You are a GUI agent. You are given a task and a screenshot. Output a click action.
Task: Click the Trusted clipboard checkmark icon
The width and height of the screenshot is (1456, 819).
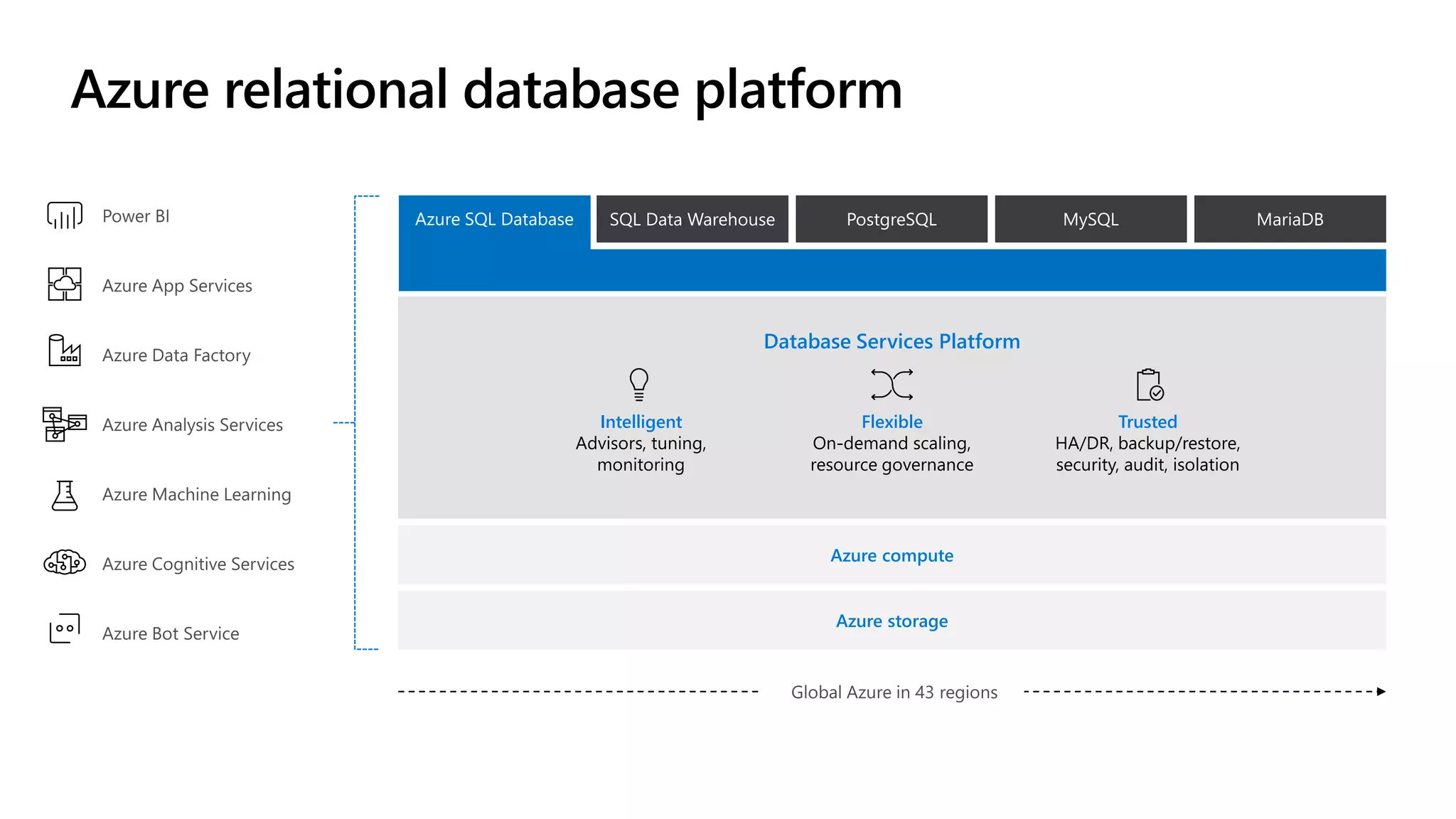coord(1150,385)
